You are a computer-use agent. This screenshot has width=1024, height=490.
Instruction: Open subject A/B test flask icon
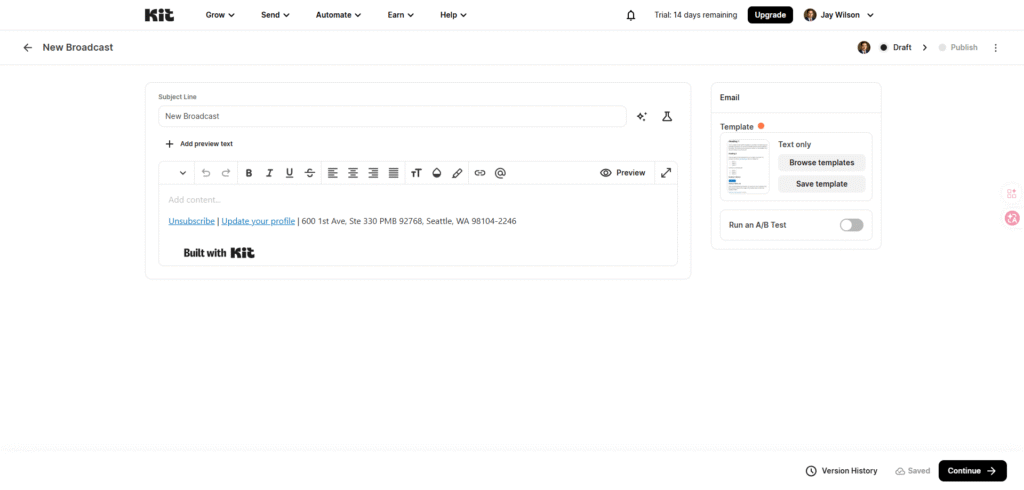[x=667, y=117]
